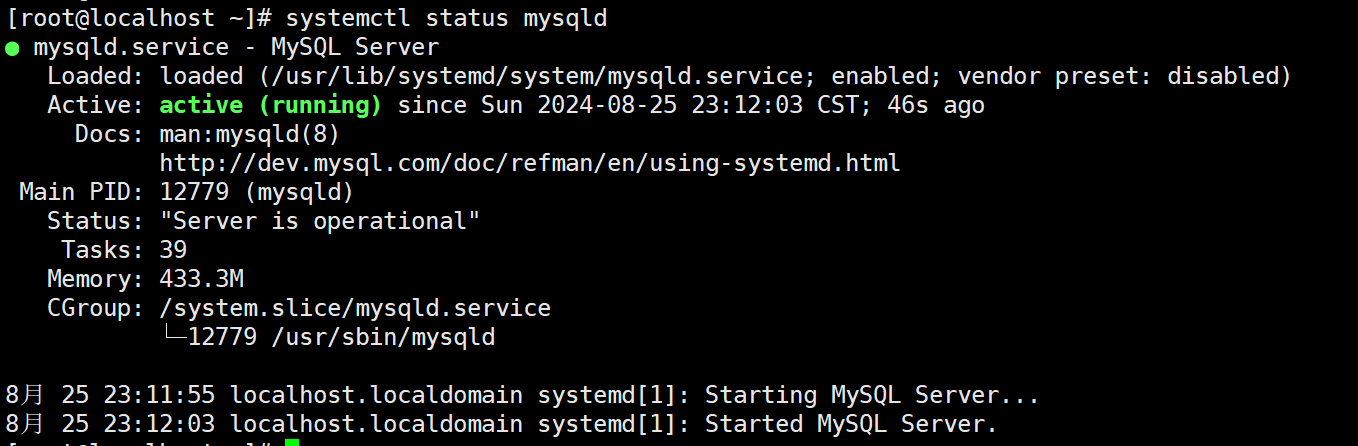This screenshot has width=1358, height=446.
Task: Click the /usr/sbin/mysqld process path
Action: tap(383, 336)
